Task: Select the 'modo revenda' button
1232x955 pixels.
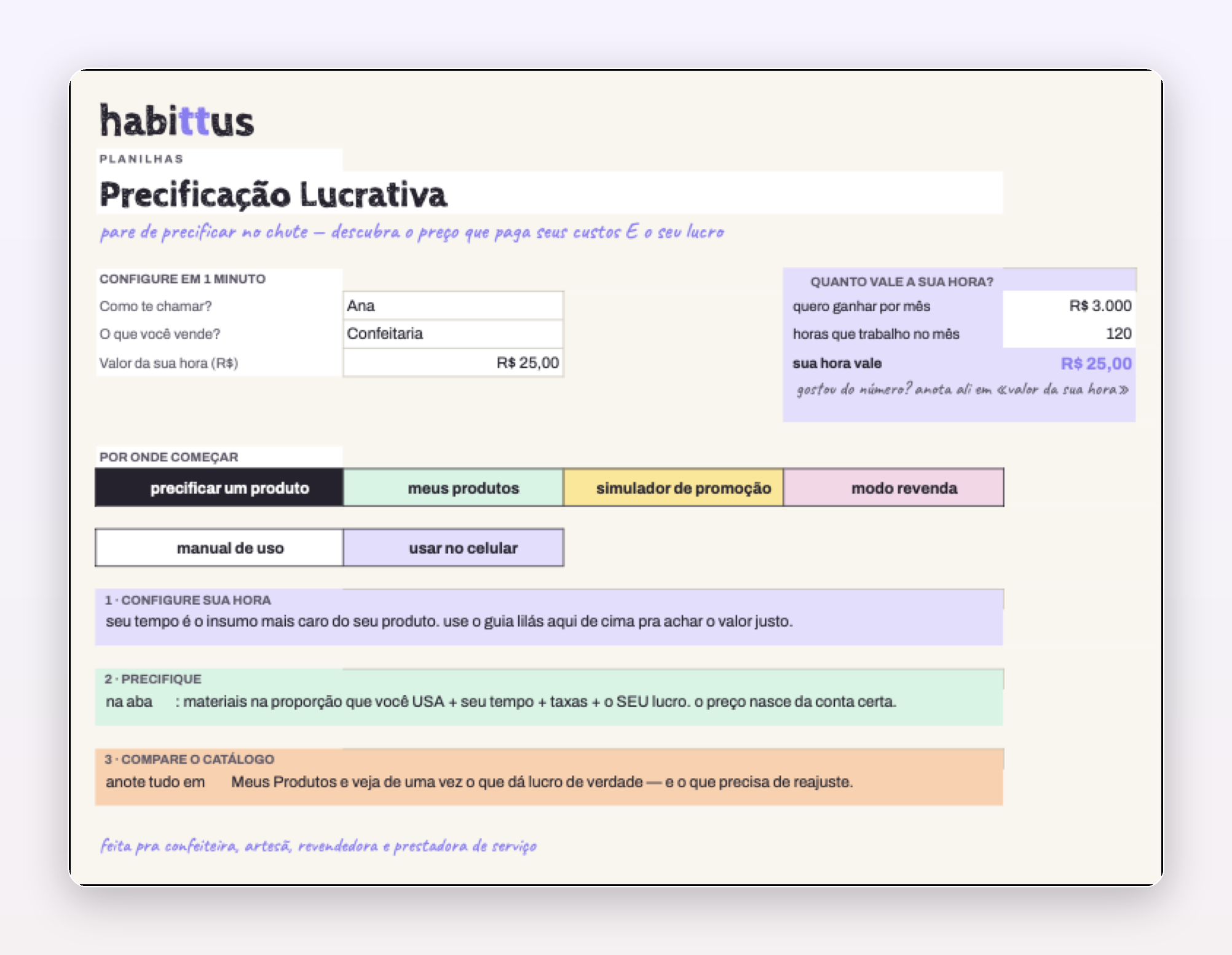Action: [x=894, y=488]
